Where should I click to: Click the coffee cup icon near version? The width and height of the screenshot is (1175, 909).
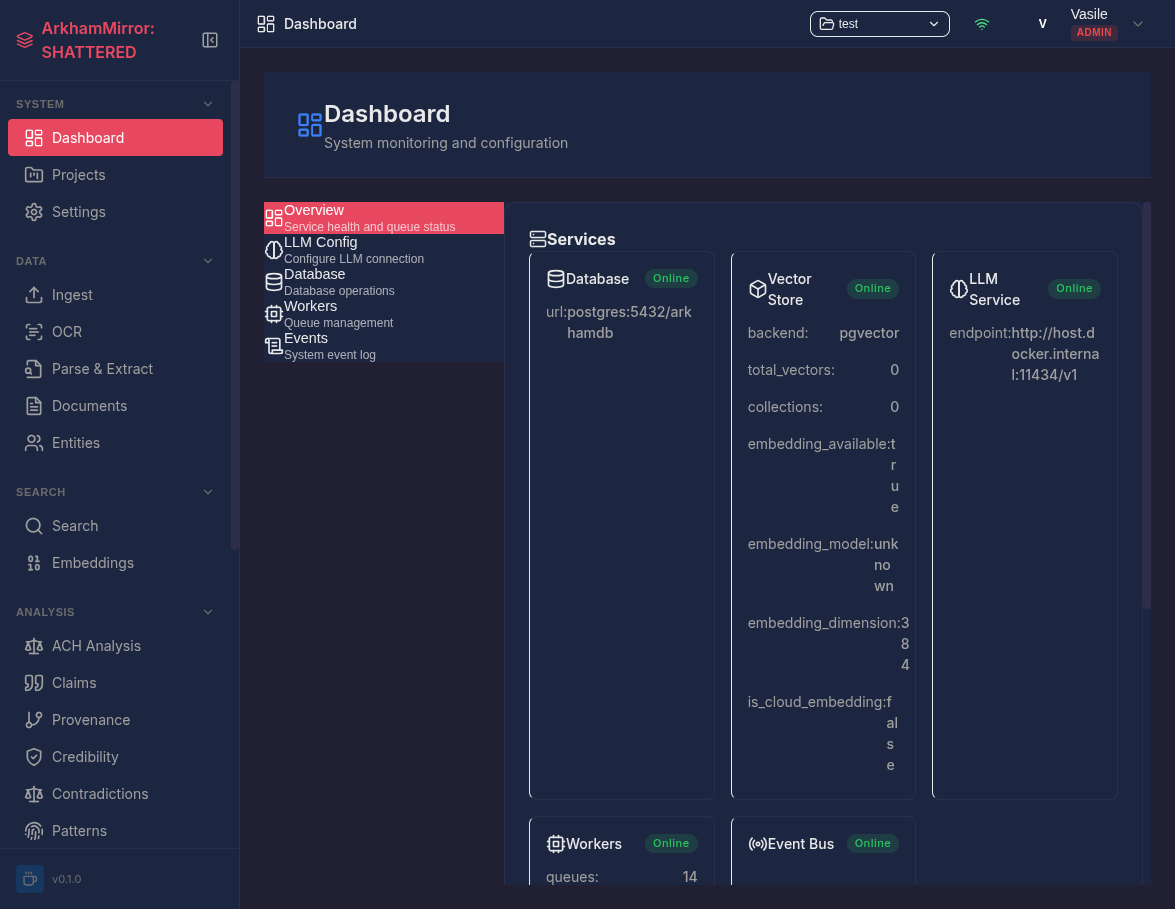coord(30,879)
